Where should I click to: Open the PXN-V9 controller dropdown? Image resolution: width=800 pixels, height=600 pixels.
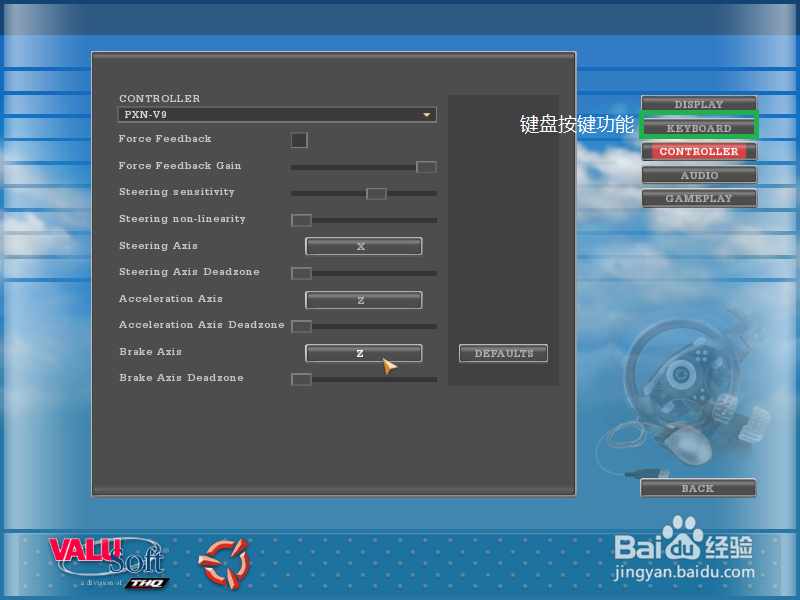[x=277, y=114]
